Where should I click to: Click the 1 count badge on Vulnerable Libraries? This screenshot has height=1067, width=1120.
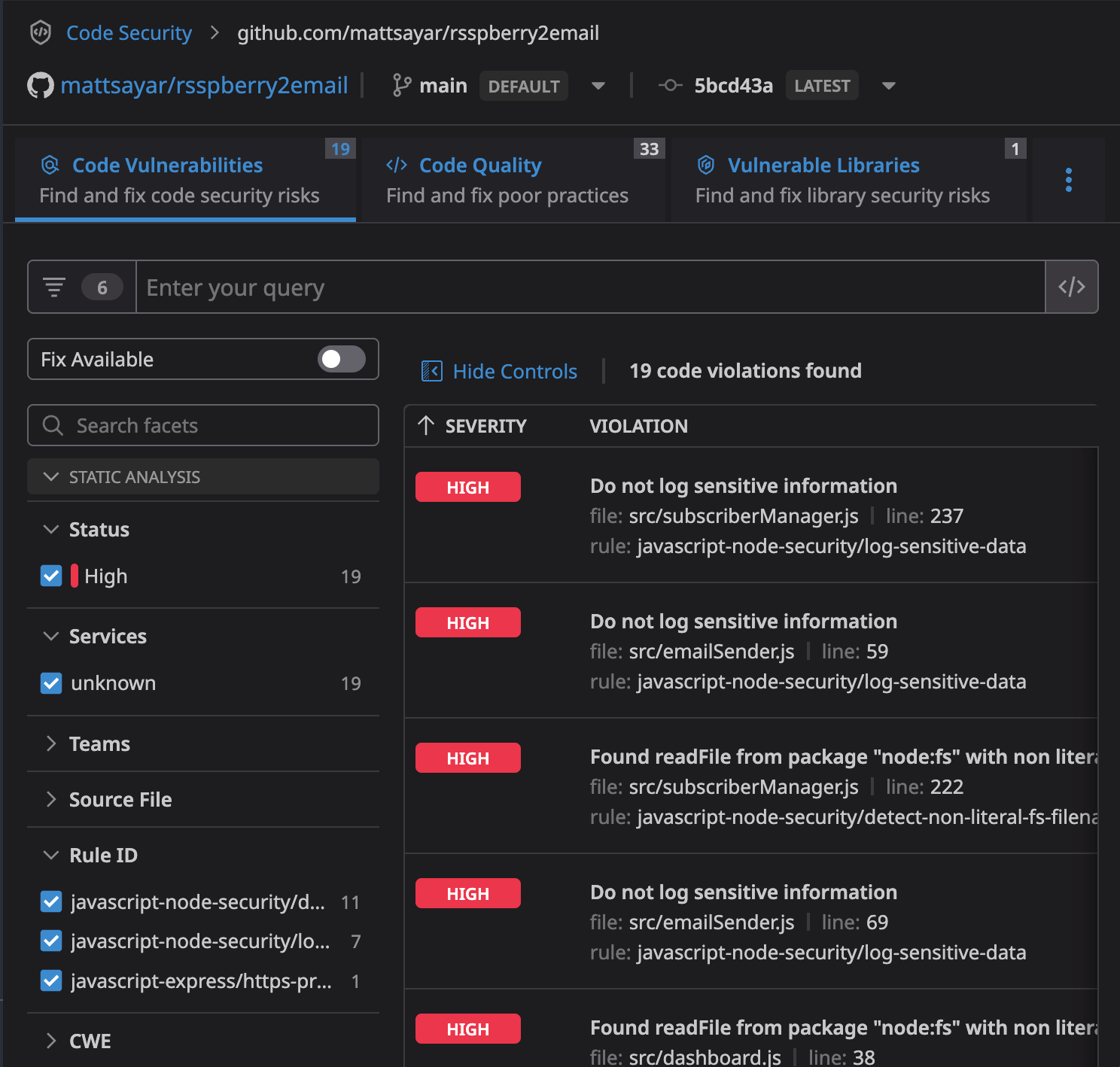(x=1015, y=149)
